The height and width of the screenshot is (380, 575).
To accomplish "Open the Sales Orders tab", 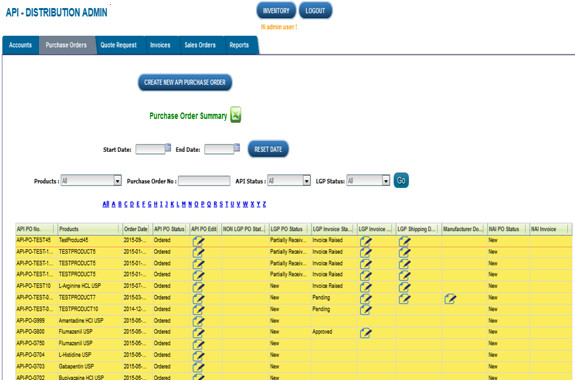I will [x=200, y=45].
